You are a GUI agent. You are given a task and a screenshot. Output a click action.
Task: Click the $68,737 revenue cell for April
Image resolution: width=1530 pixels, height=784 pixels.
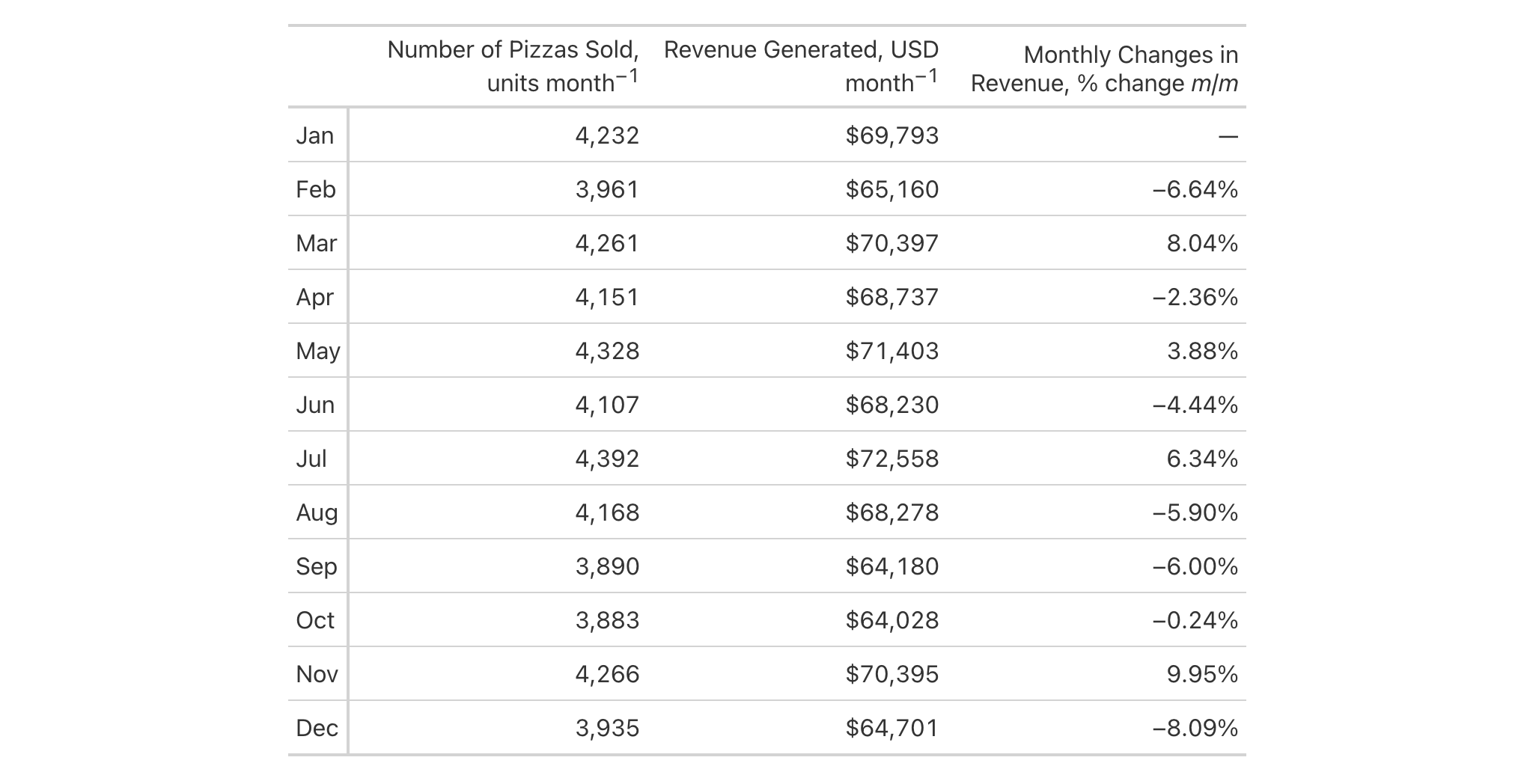892,297
